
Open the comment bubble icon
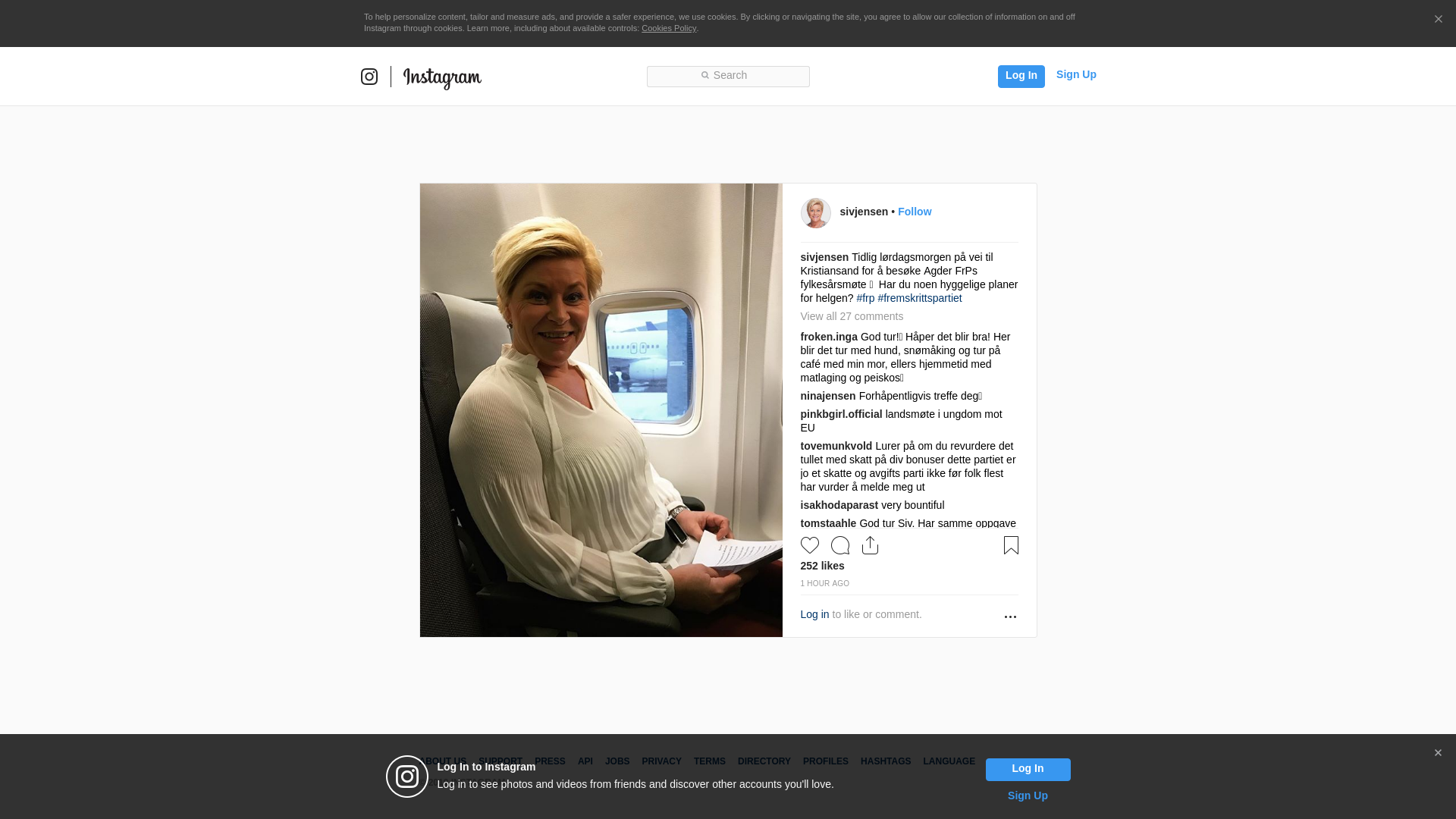840,545
